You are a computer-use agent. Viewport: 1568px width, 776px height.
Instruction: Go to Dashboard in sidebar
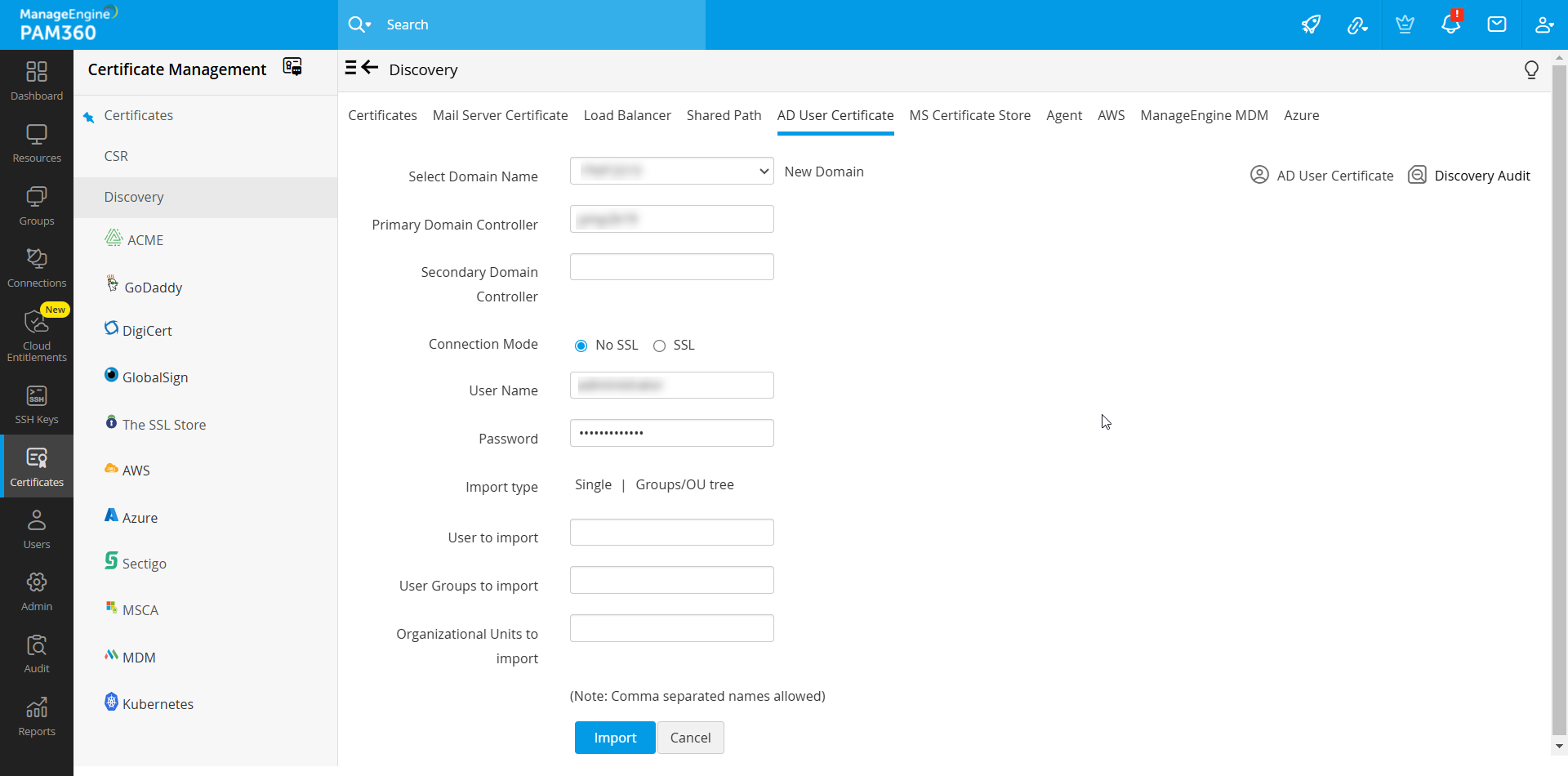[37, 81]
